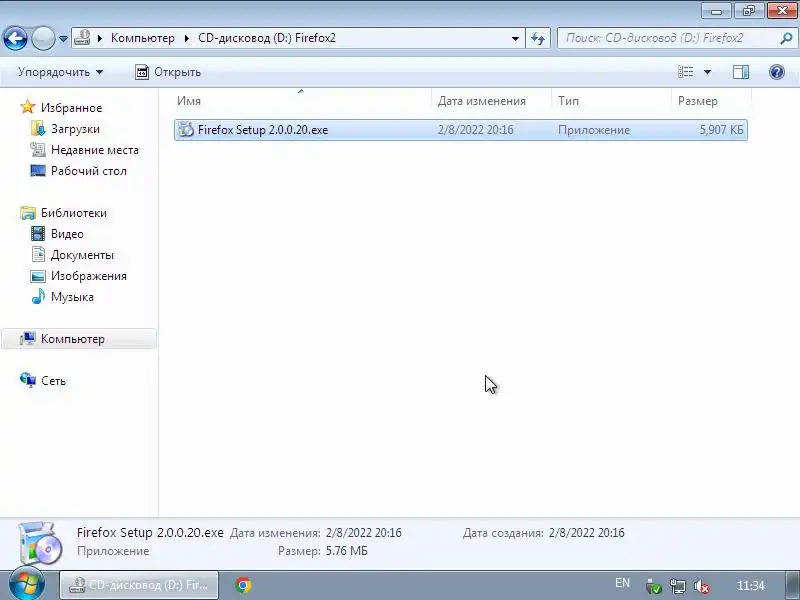
Task: Click safely remove hardware tray icon
Action: click(x=654, y=587)
